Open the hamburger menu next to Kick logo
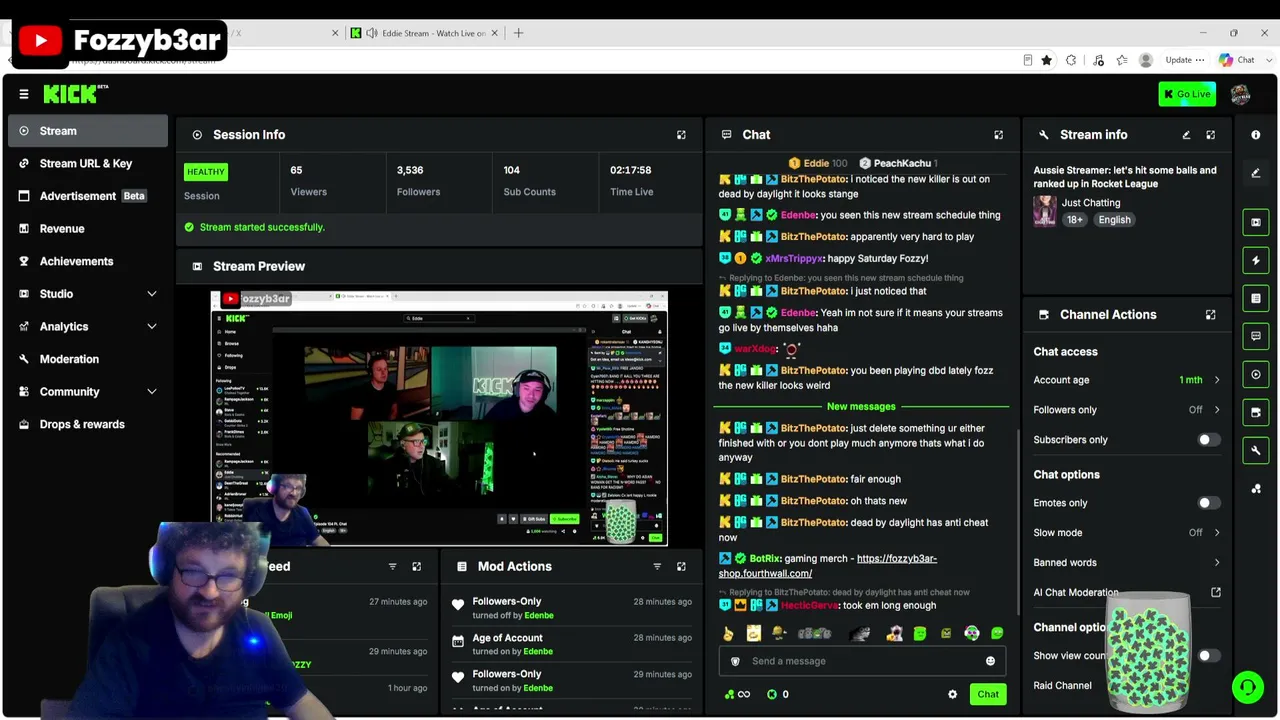The image size is (1280, 720). coord(24,94)
